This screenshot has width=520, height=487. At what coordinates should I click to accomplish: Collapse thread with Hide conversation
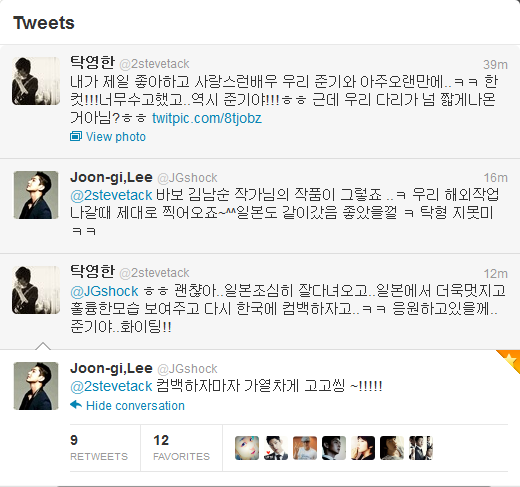[135, 406]
